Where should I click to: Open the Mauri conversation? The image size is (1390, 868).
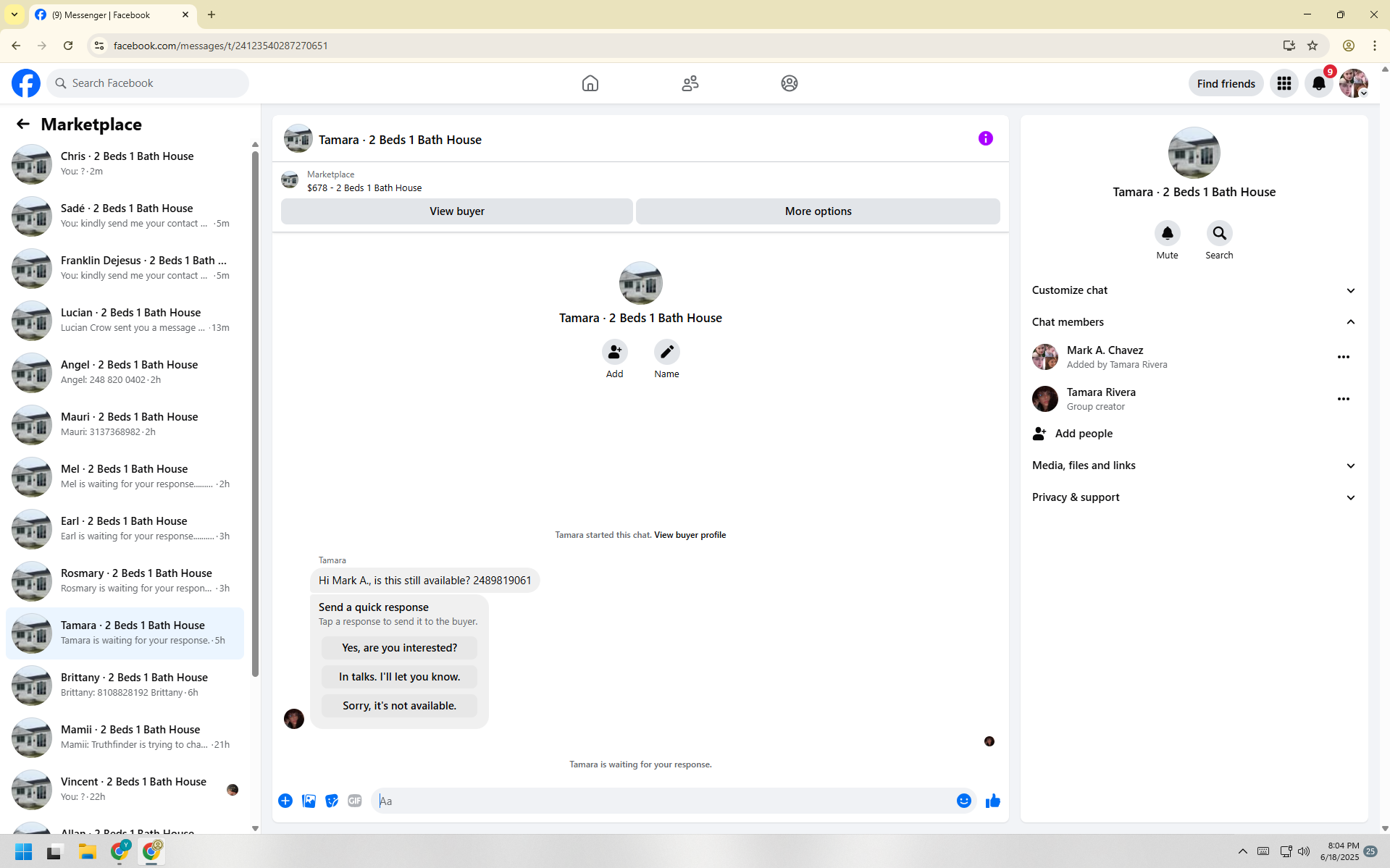tap(125, 424)
